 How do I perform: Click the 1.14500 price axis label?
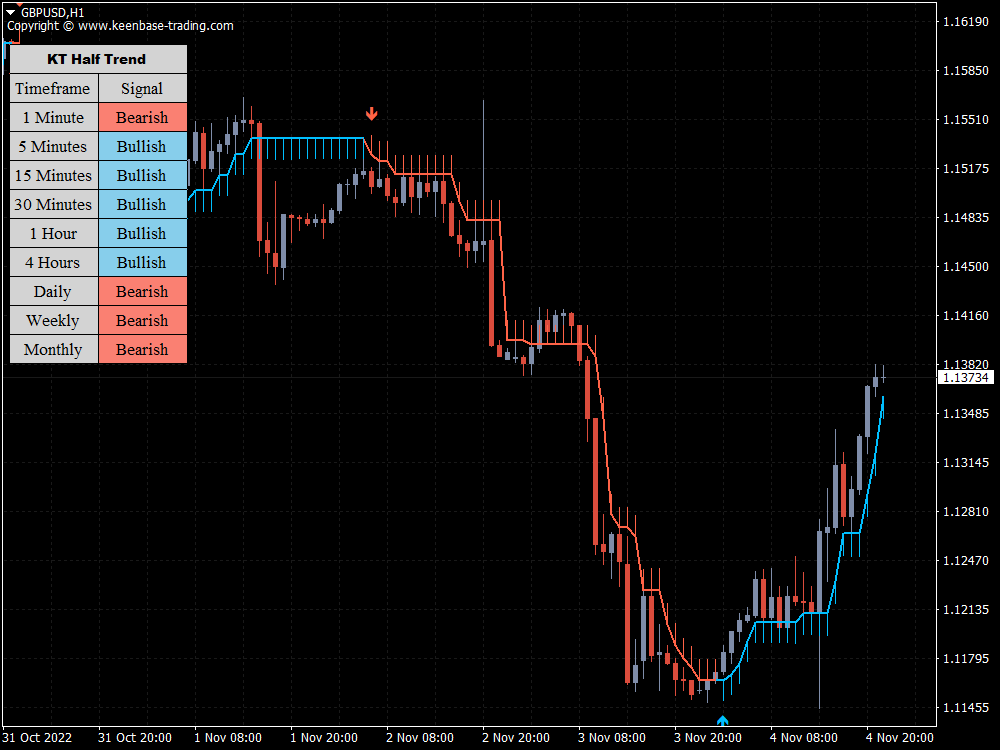(x=966, y=267)
